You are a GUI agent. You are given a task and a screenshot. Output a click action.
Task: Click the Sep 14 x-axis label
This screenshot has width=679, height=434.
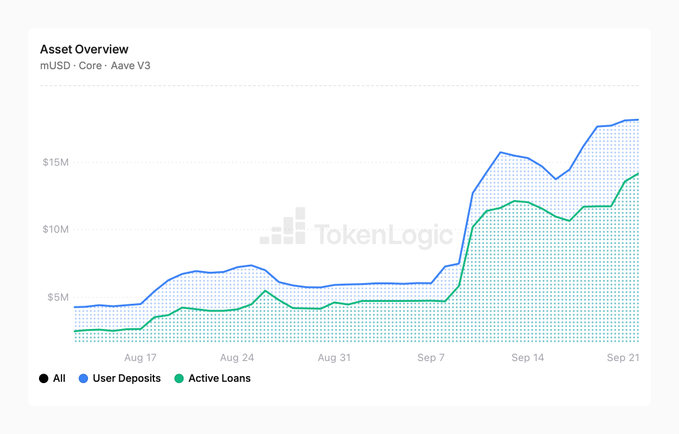tap(527, 358)
